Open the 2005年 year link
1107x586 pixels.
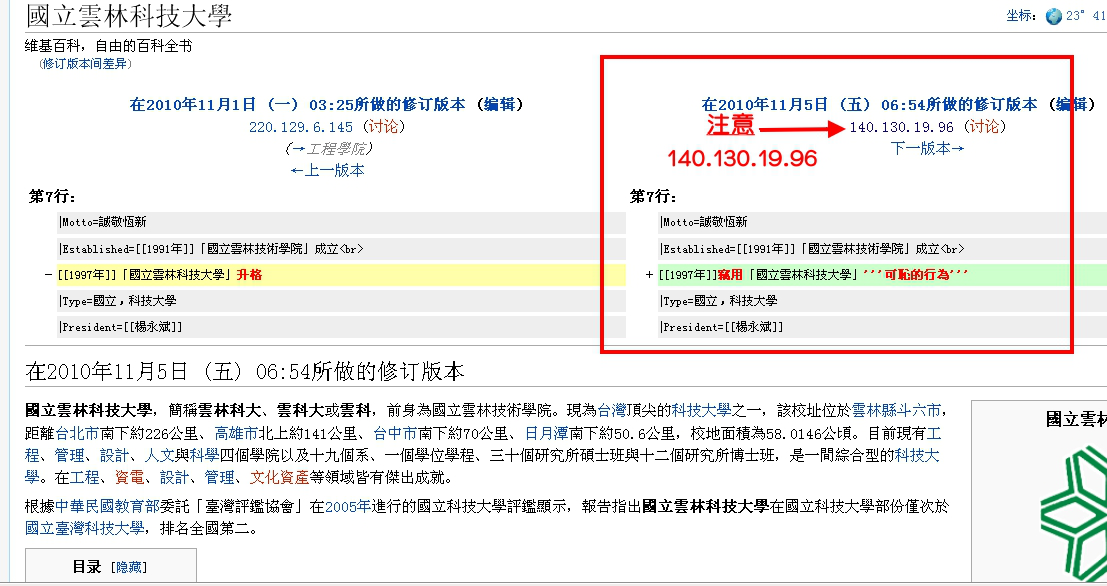click(347, 506)
